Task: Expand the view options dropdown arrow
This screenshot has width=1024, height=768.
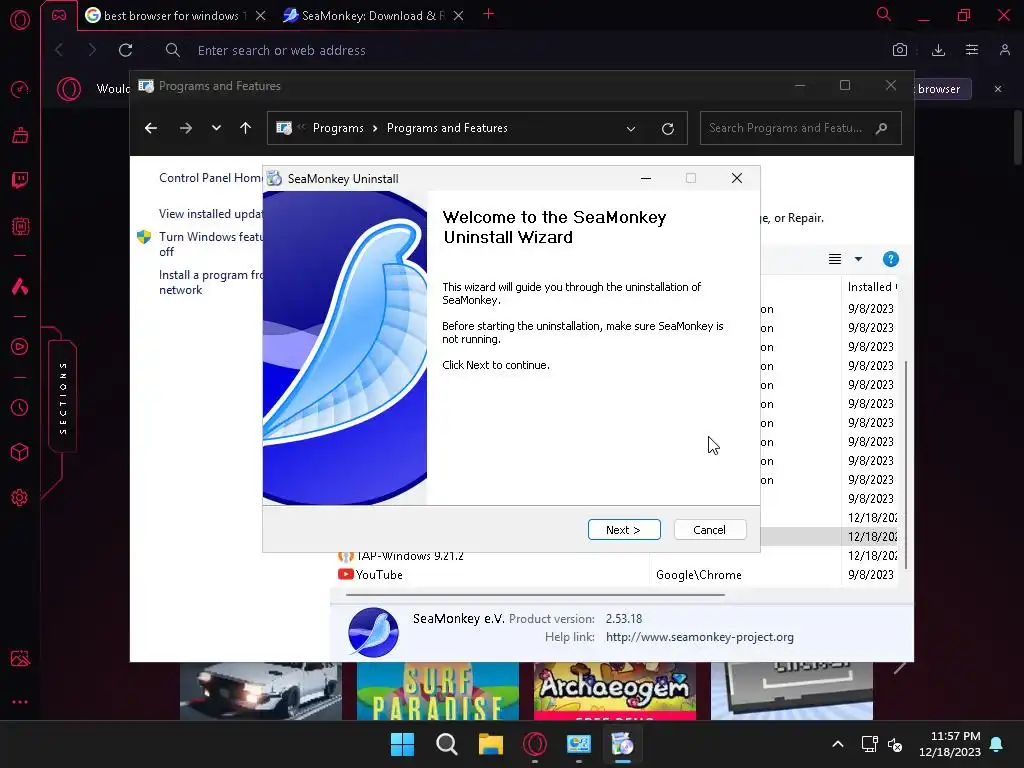Action: (x=858, y=259)
